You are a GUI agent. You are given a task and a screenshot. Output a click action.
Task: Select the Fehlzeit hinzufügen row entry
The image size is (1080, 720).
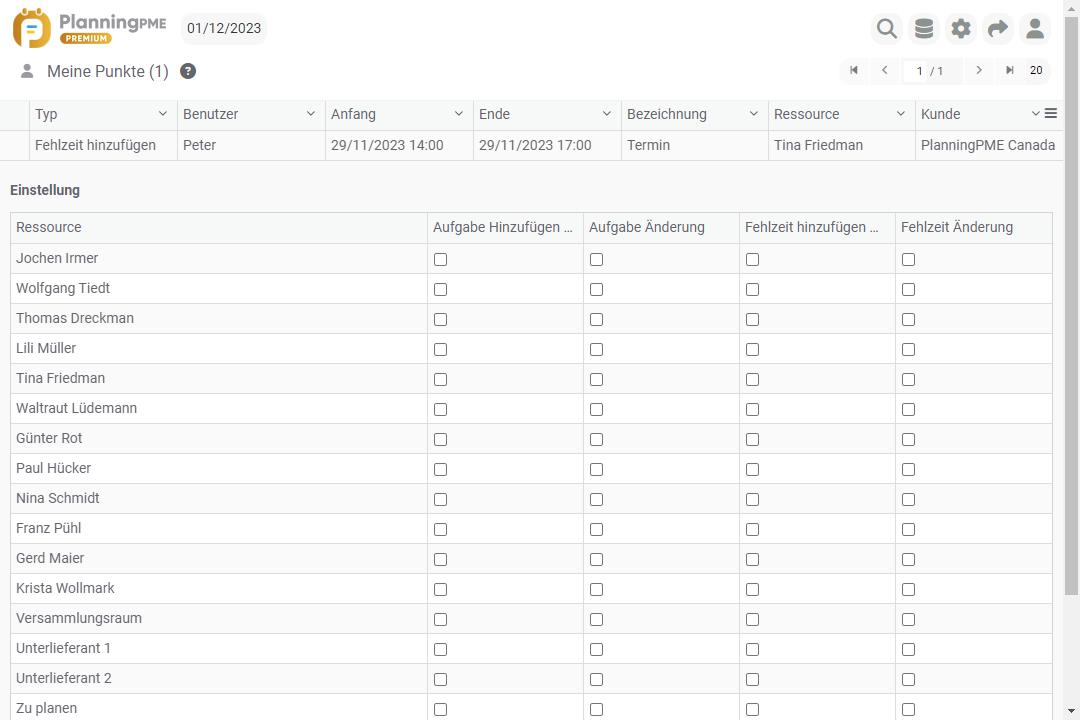click(x=95, y=145)
